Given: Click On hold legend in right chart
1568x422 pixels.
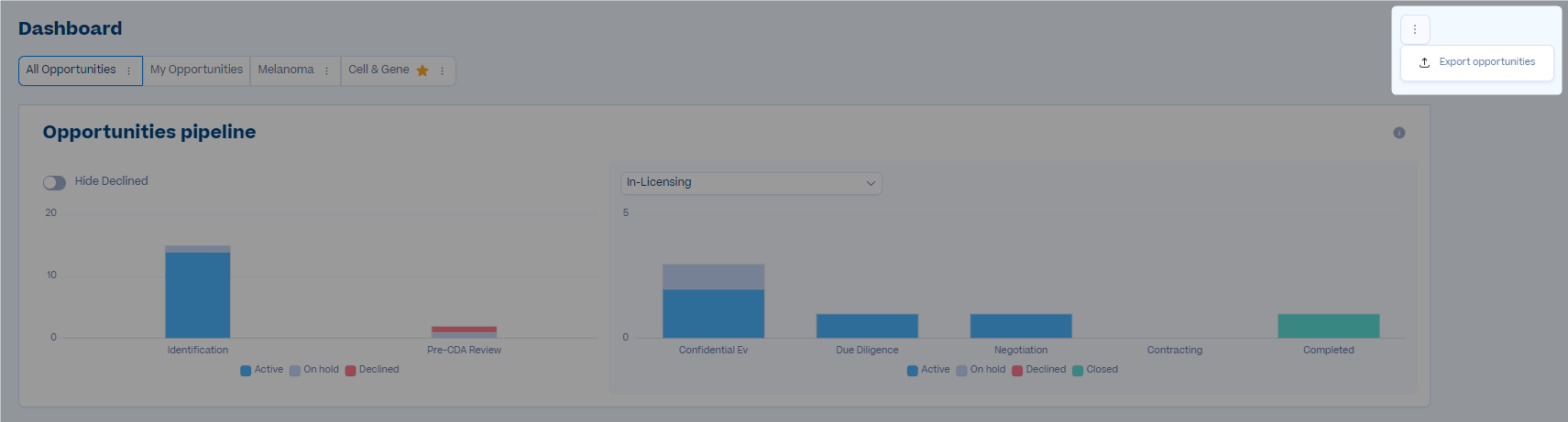Looking at the screenshot, I should click(980, 370).
